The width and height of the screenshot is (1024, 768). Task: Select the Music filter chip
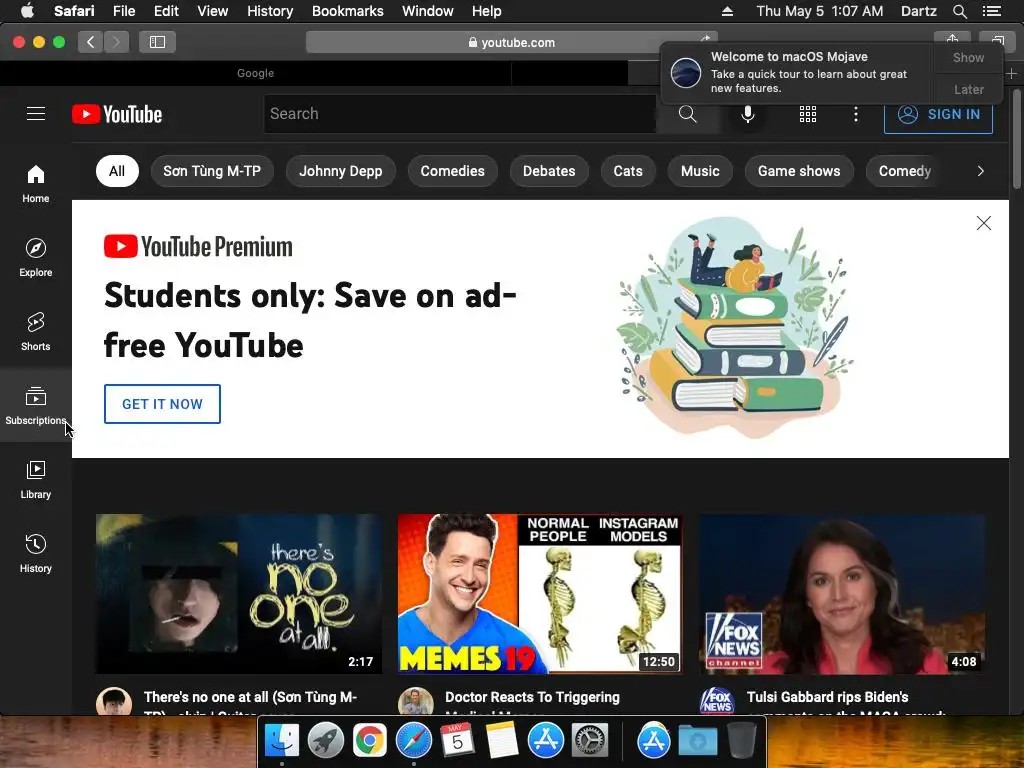[x=700, y=171]
